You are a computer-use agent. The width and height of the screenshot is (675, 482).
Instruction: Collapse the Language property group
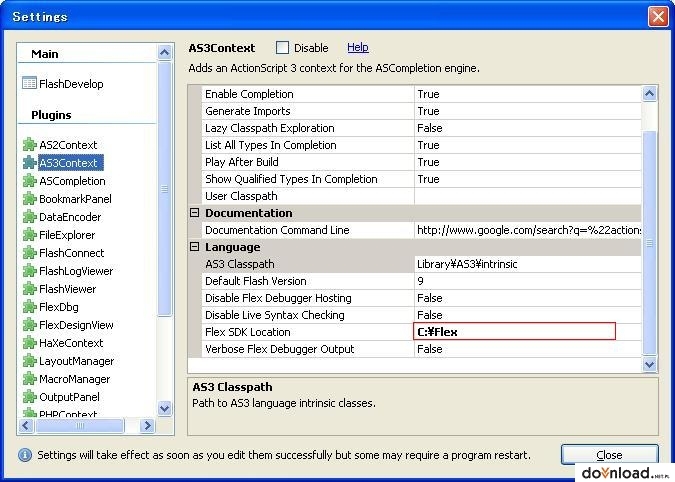point(195,247)
